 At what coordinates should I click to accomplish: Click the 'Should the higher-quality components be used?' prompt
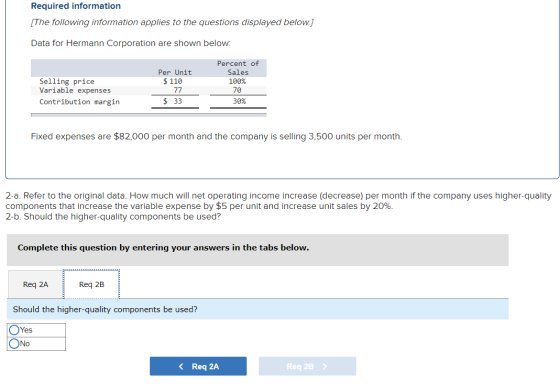click(105, 309)
